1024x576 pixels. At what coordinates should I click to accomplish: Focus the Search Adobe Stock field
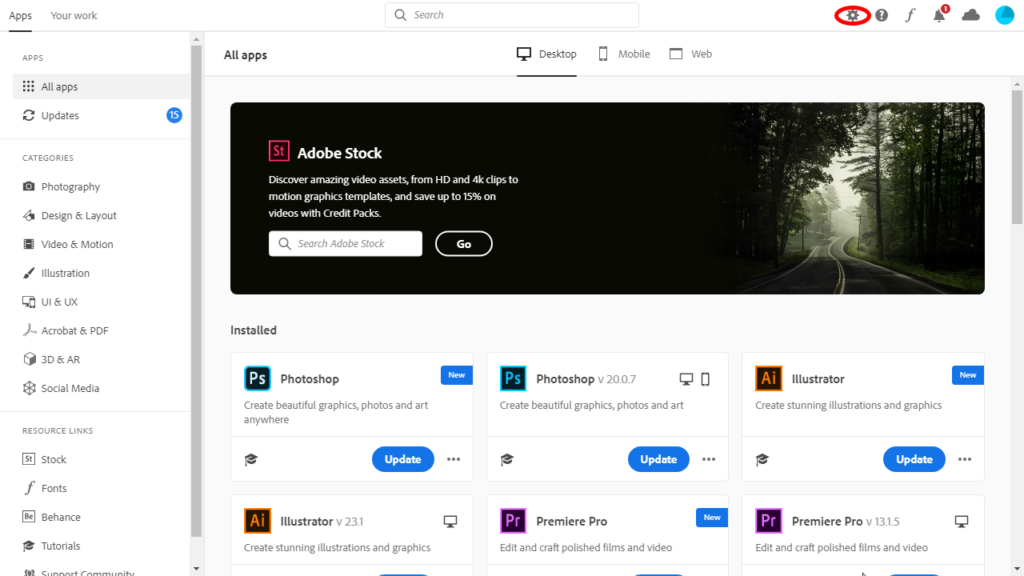tap(345, 244)
